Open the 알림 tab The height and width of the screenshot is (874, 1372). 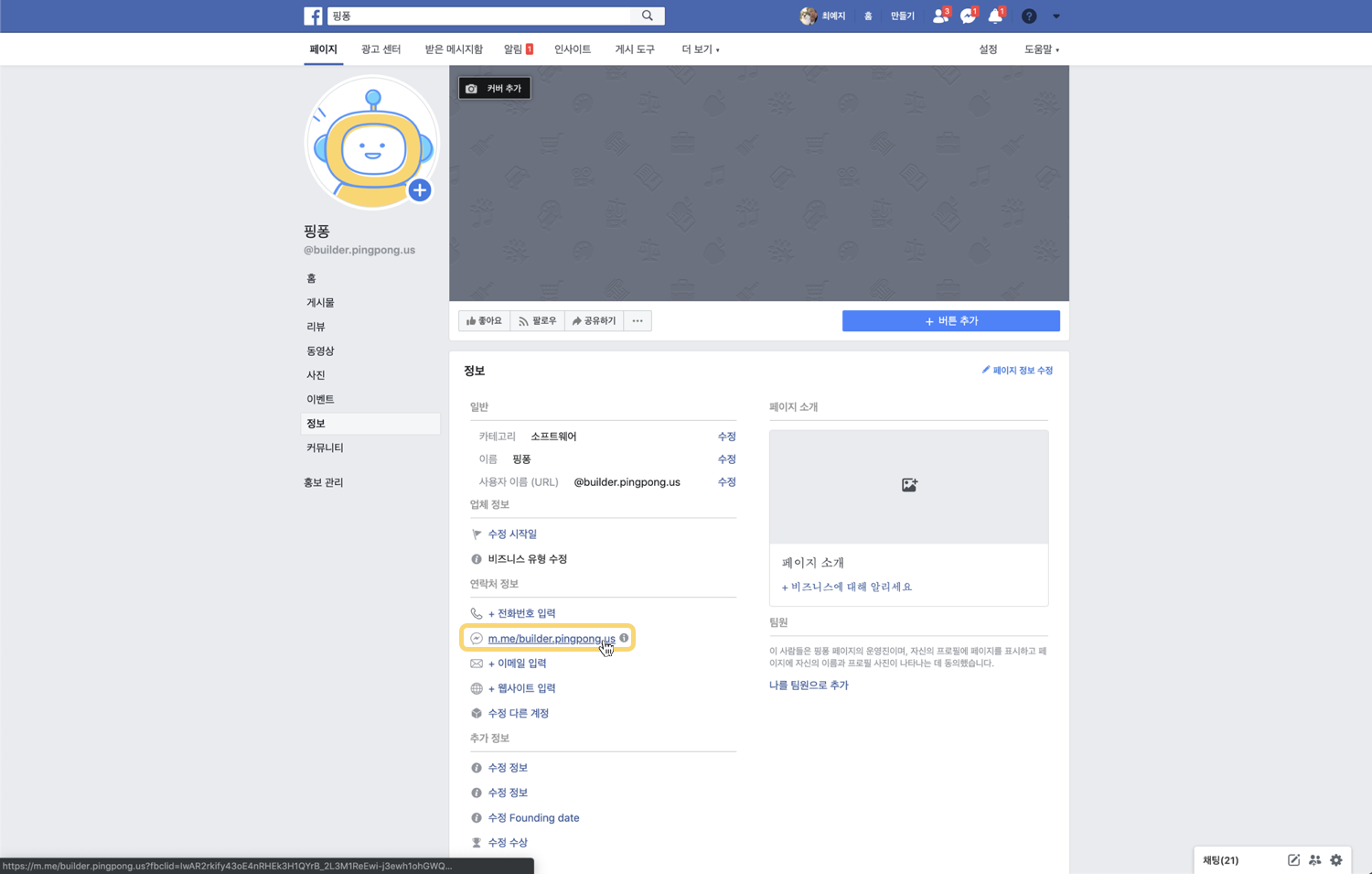click(x=518, y=49)
